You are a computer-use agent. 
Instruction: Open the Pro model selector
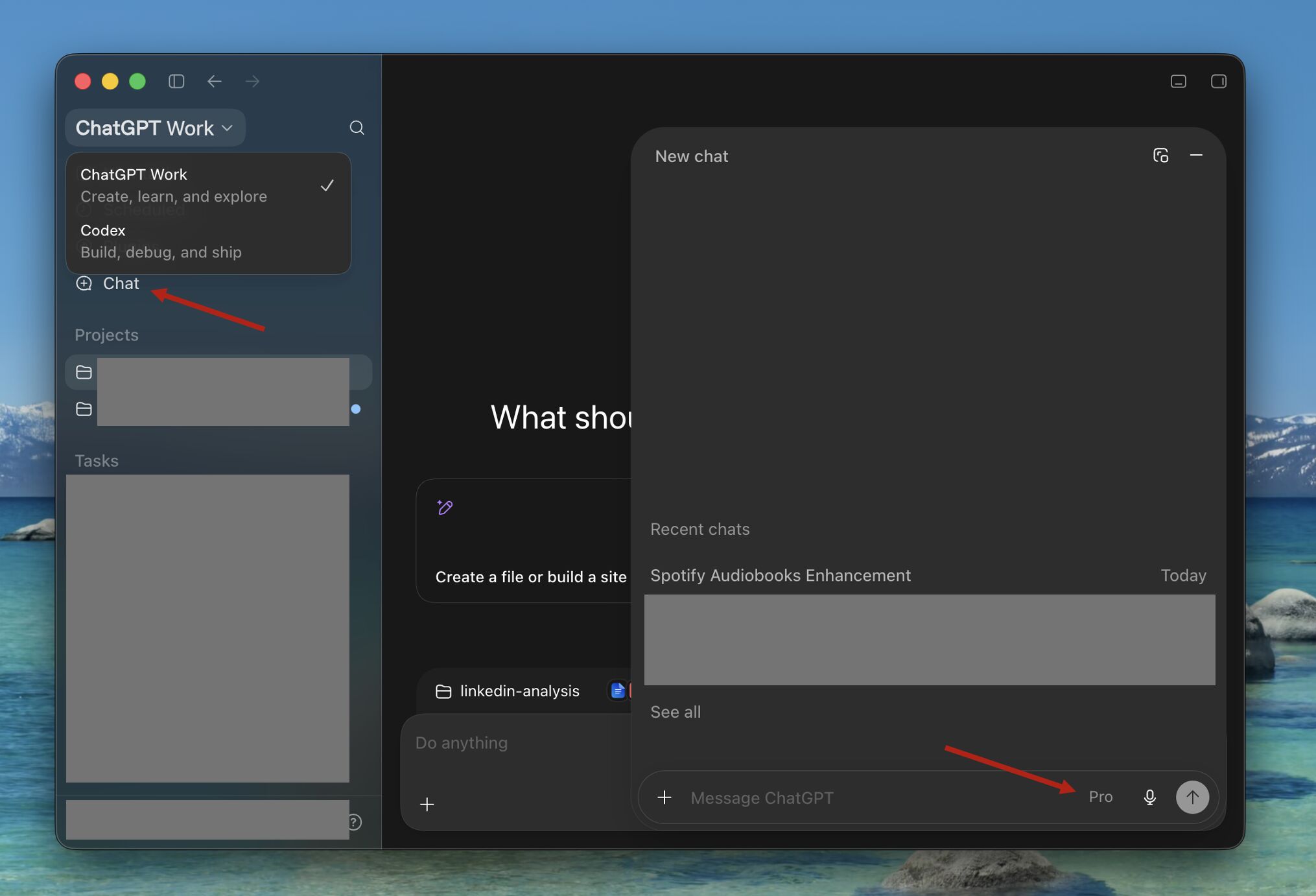point(1101,797)
